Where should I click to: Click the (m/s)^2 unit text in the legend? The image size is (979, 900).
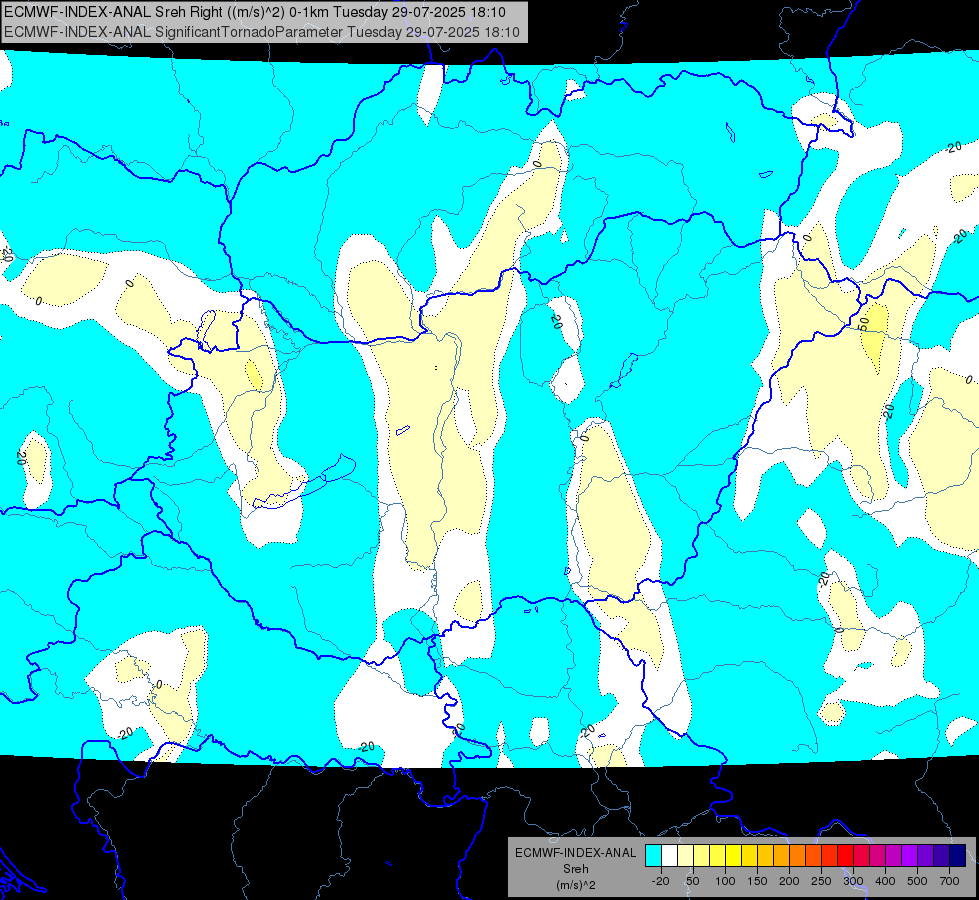(x=576, y=885)
